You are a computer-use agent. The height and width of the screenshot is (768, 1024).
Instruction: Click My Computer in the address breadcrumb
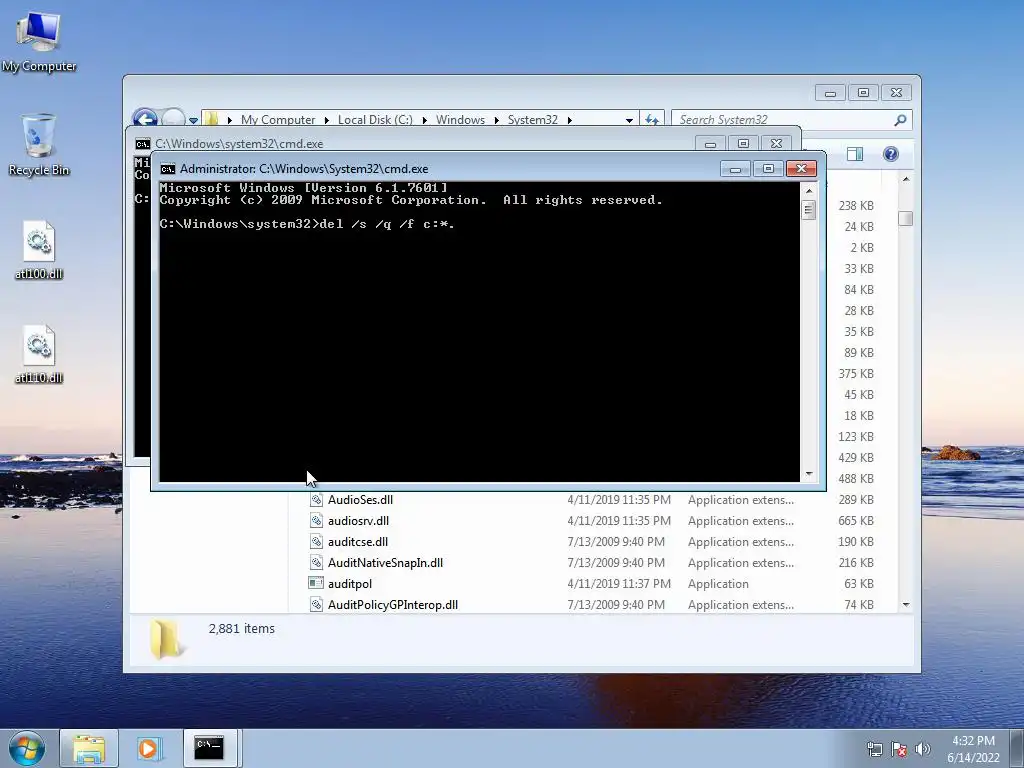278,120
